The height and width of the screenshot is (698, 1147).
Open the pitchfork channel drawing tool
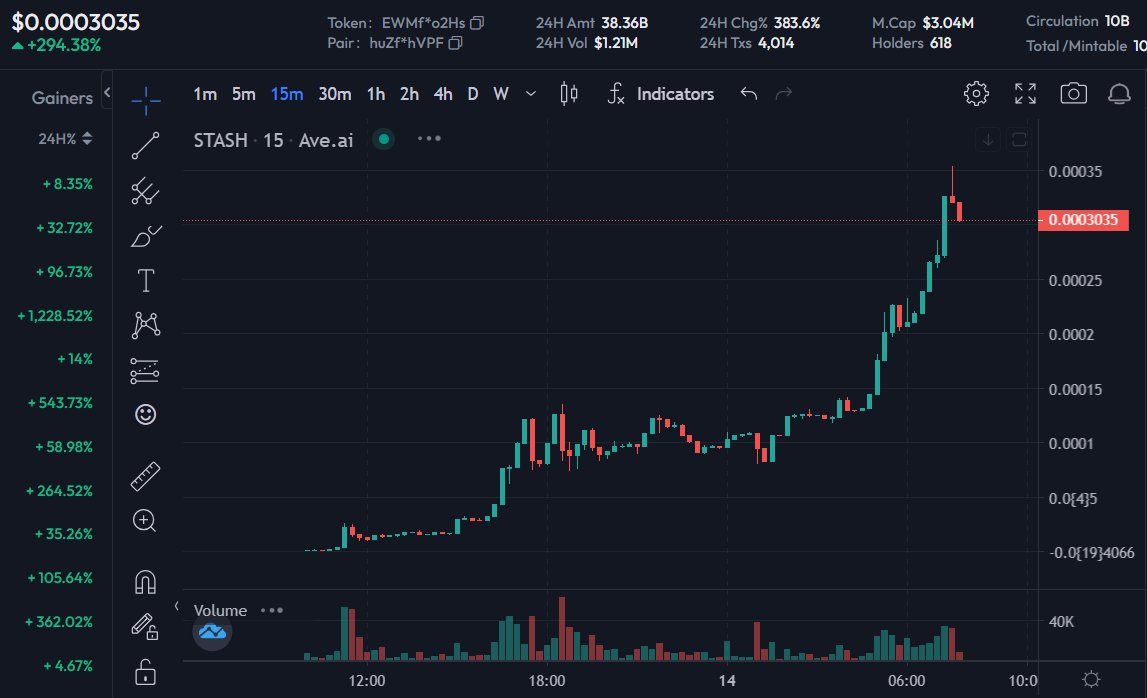tap(146, 191)
